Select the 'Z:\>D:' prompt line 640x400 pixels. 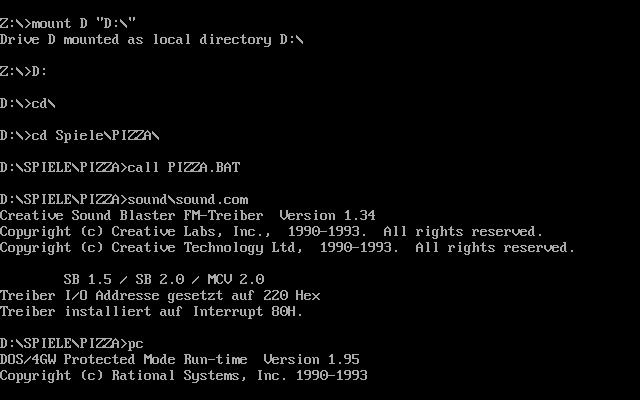tap(24, 71)
